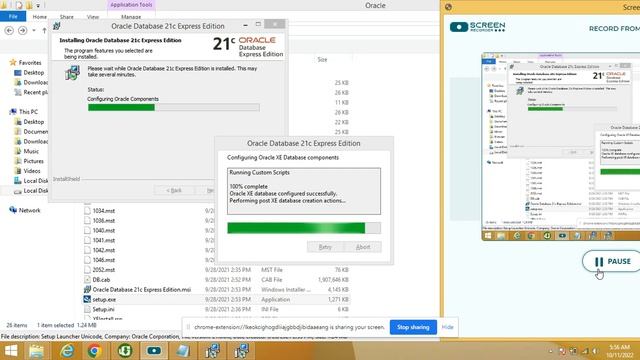Click the network icon in system tray
Viewport: 640px width, 360px height.
[x=585, y=351]
